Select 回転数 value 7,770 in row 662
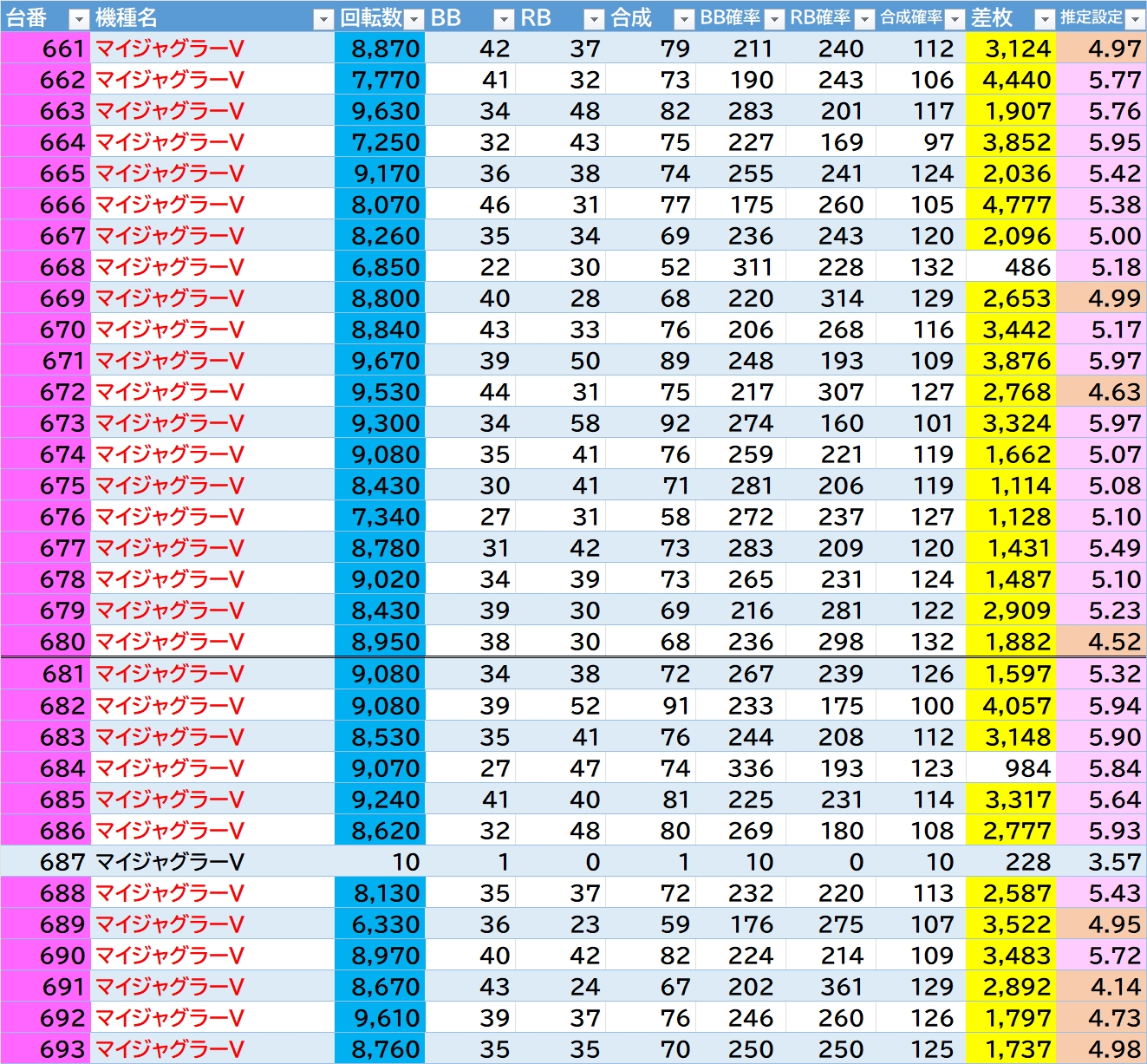 tap(380, 80)
